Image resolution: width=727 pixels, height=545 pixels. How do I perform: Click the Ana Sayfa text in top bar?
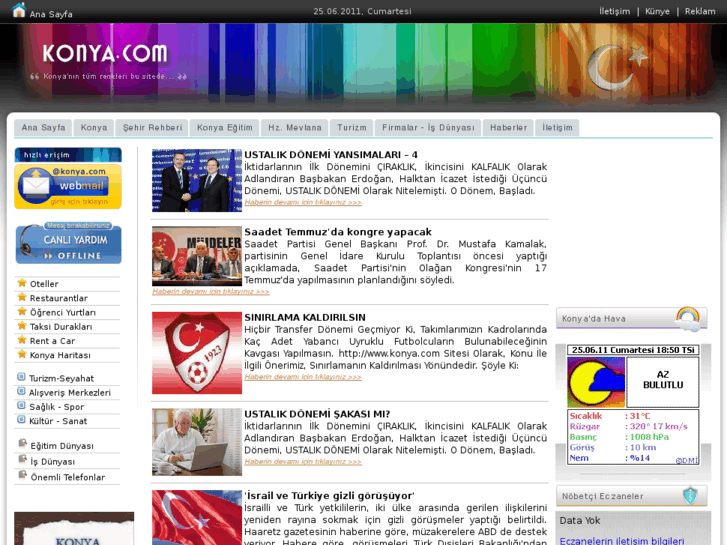pyautogui.click(x=51, y=14)
